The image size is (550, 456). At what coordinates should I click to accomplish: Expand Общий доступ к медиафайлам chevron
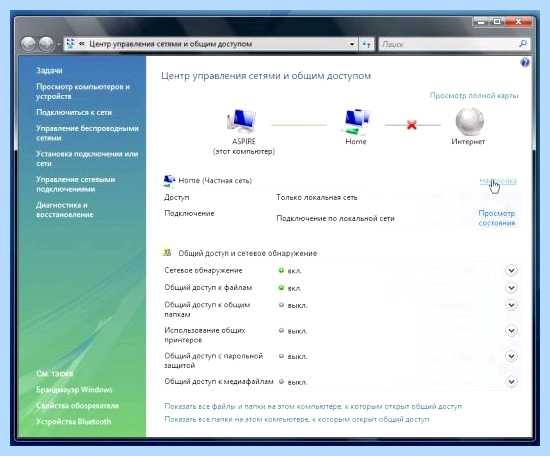[x=511, y=381]
